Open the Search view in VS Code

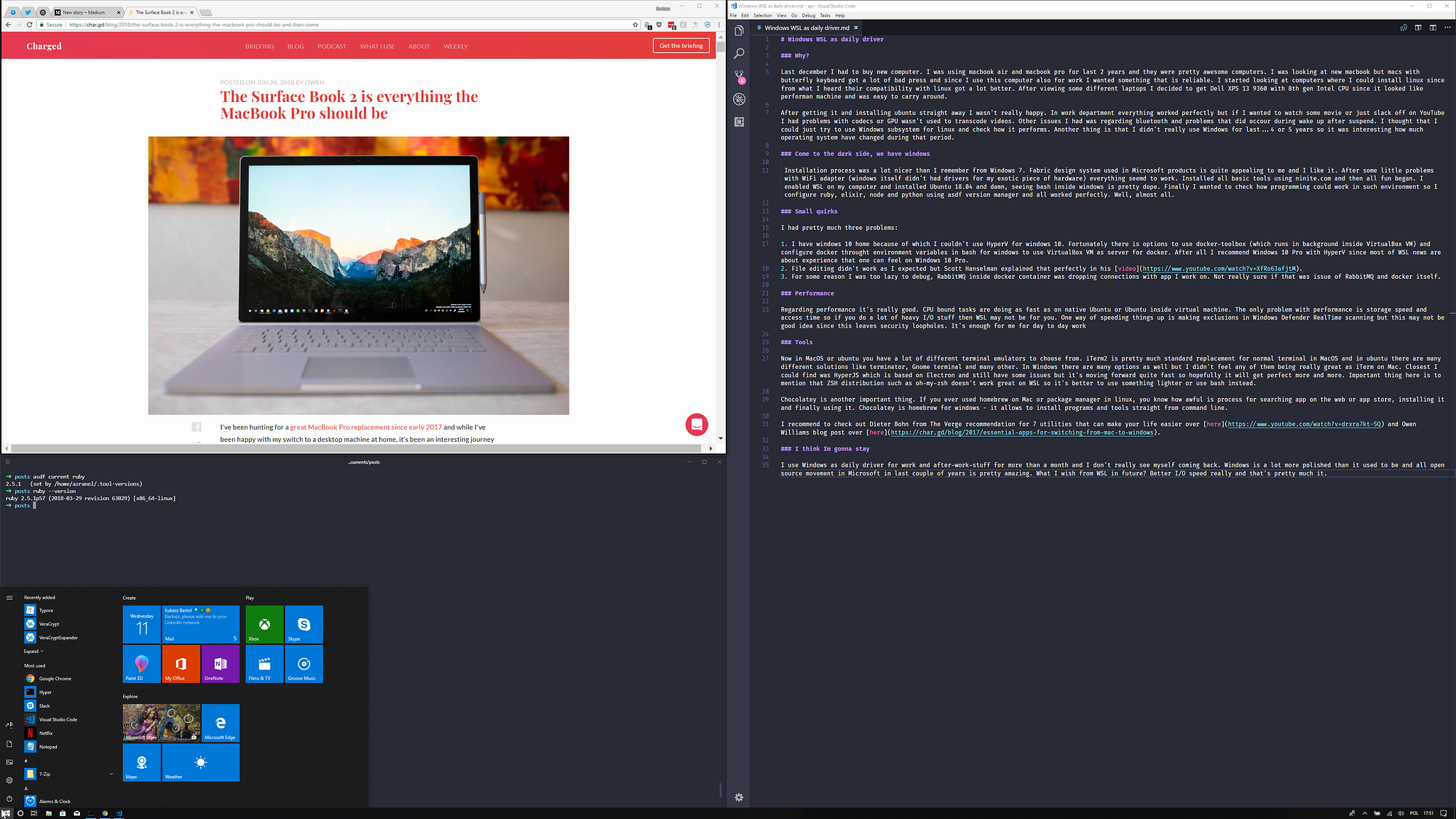point(740,53)
